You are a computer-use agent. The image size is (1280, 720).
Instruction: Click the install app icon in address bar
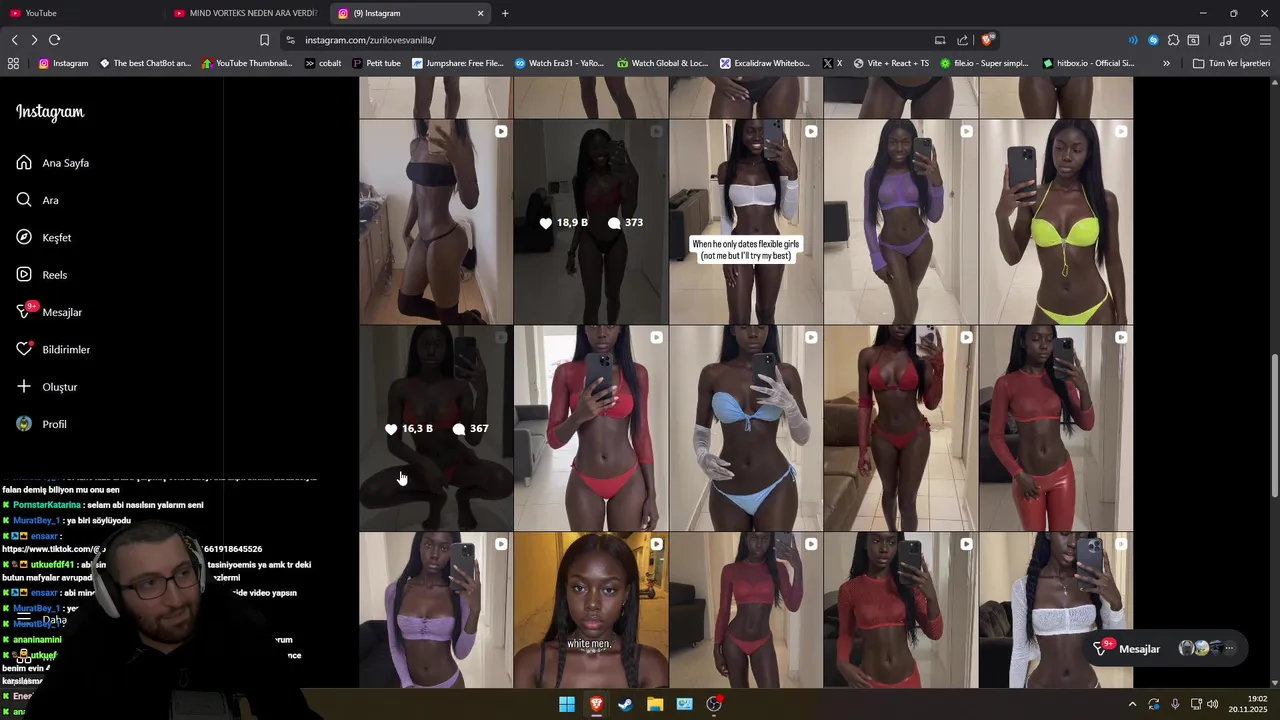[940, 40]
